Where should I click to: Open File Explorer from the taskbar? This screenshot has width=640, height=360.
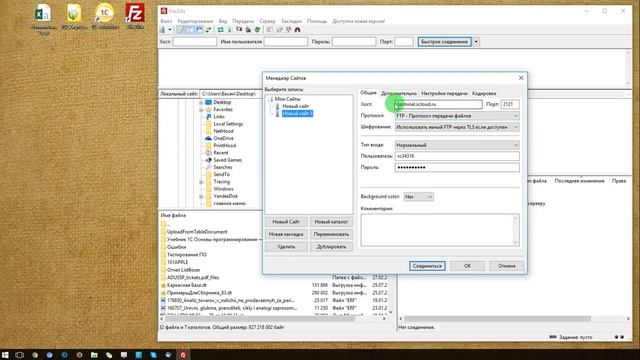pos(94,355)
